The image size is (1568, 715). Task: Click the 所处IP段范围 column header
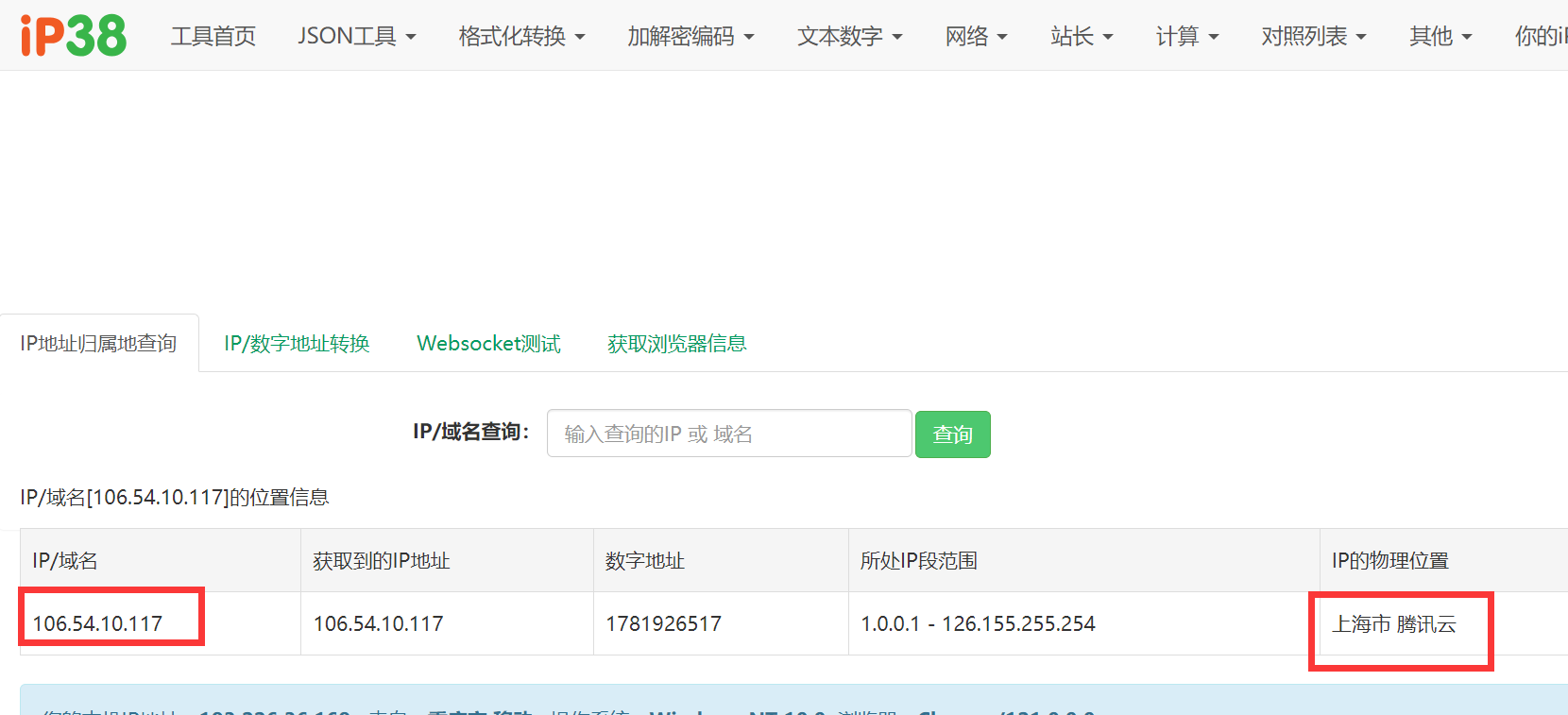pos(919,560)
